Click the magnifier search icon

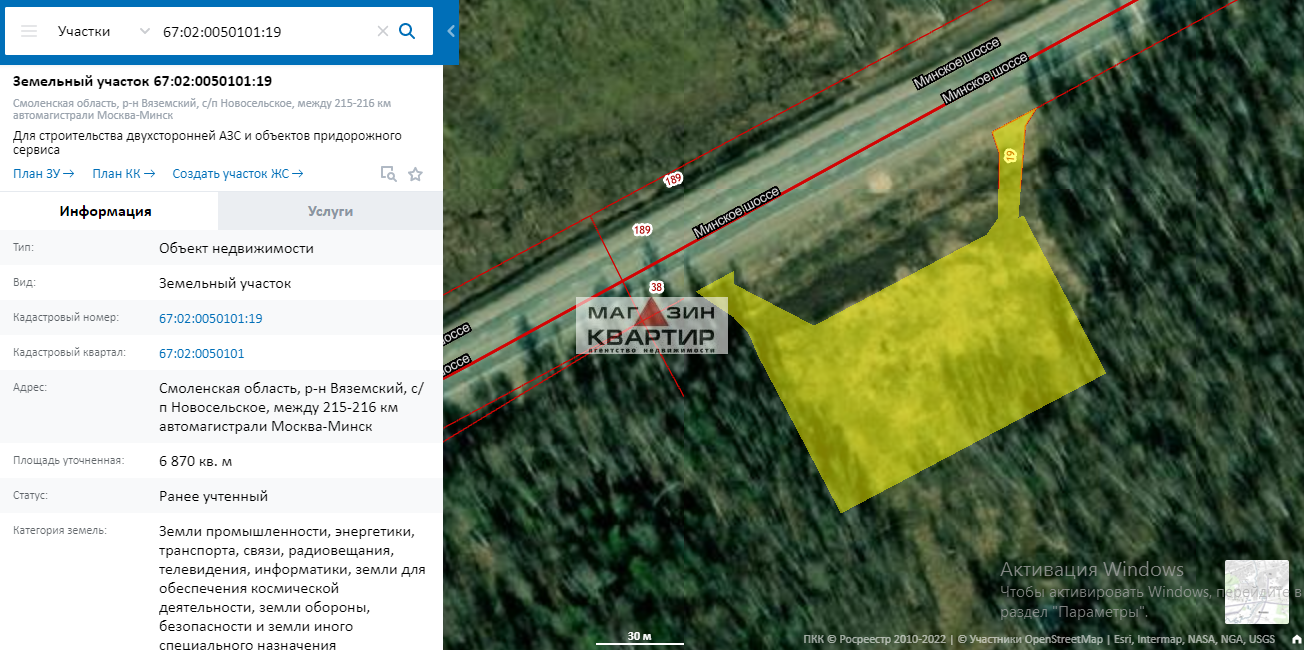click(x=407, y=31)
